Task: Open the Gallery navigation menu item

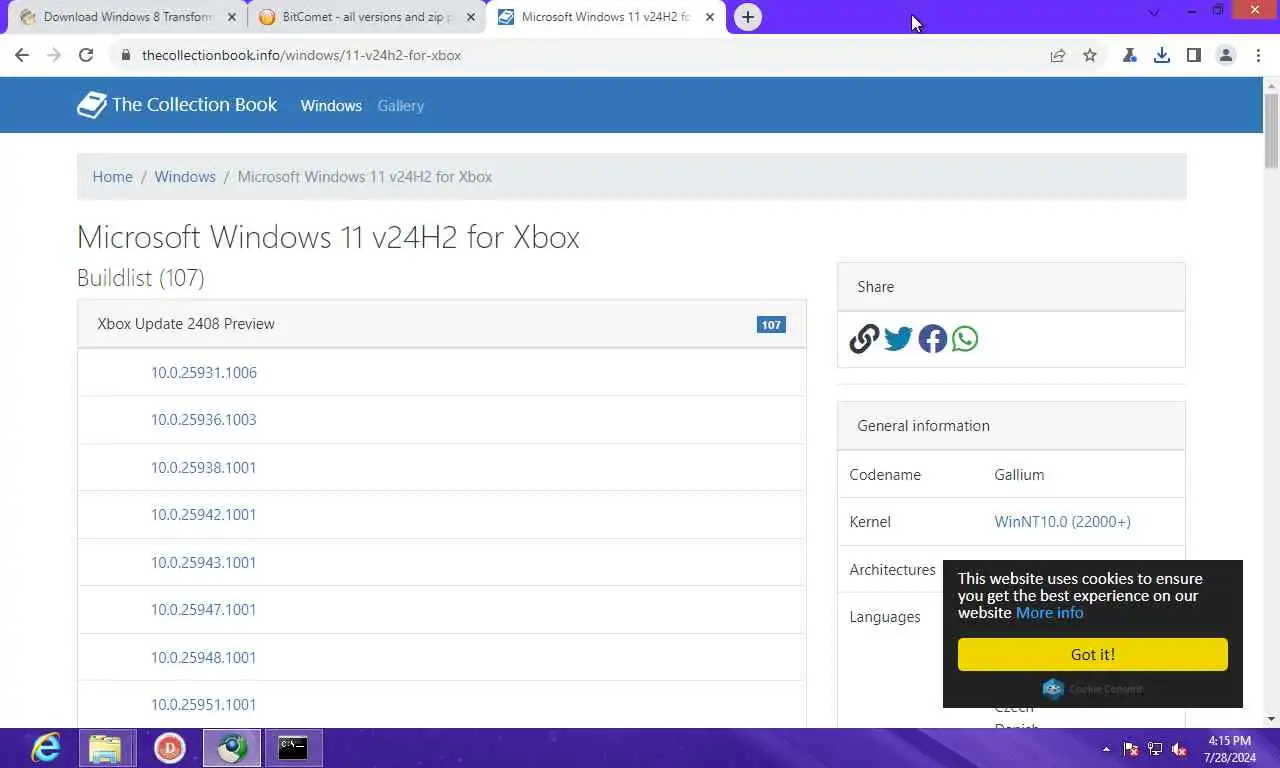Action: (401, 106)
